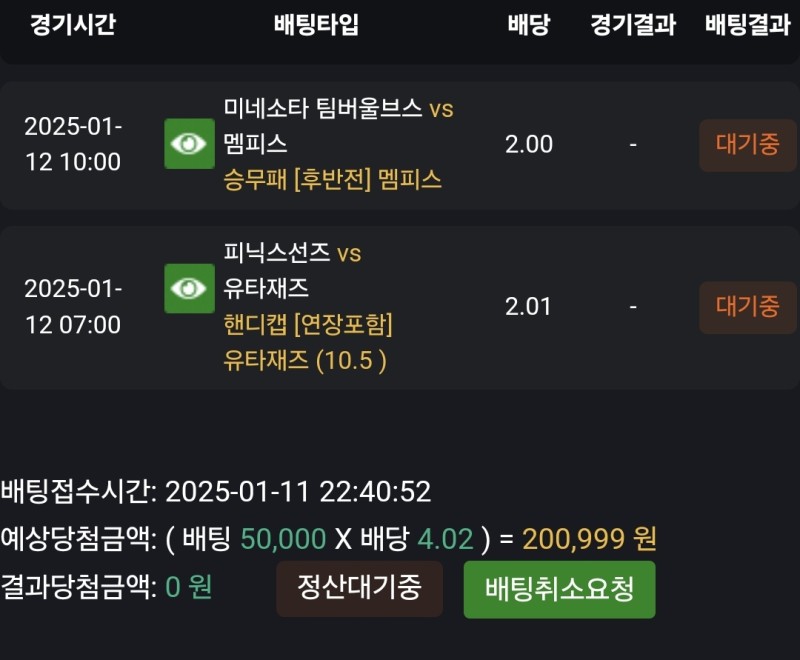Click the eye icon beside 피닉스선즈 vs 유타재즈
Viewport: 800px width, 660px height.
(x=189, y=289)
